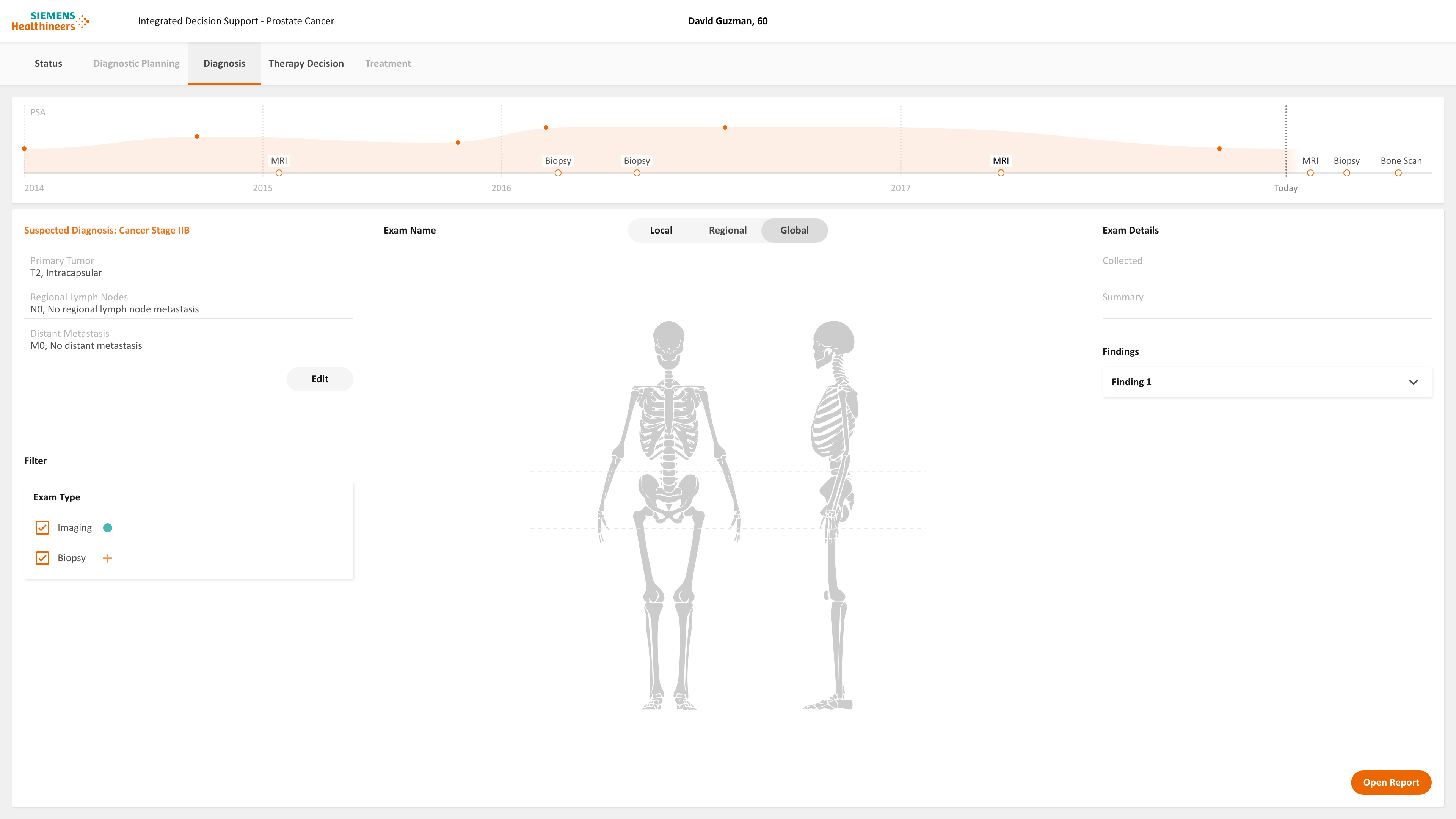The image size is (1456, 819).
Task: Switch to the Diagnosis tab
Action: 224,63
